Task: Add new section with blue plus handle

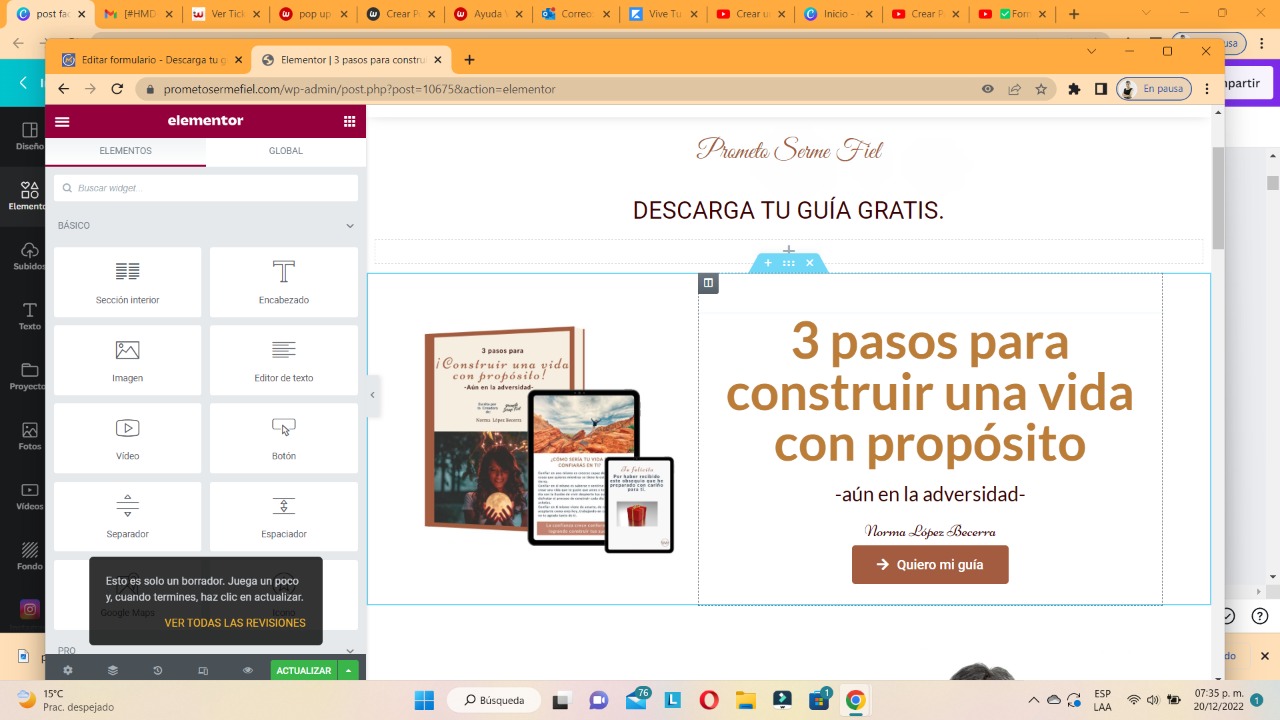Action: (x=768, y=263)
